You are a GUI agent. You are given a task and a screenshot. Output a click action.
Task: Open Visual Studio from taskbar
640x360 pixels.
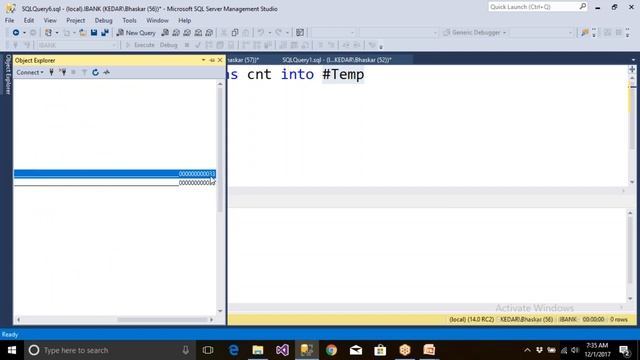tap(282, 350)
